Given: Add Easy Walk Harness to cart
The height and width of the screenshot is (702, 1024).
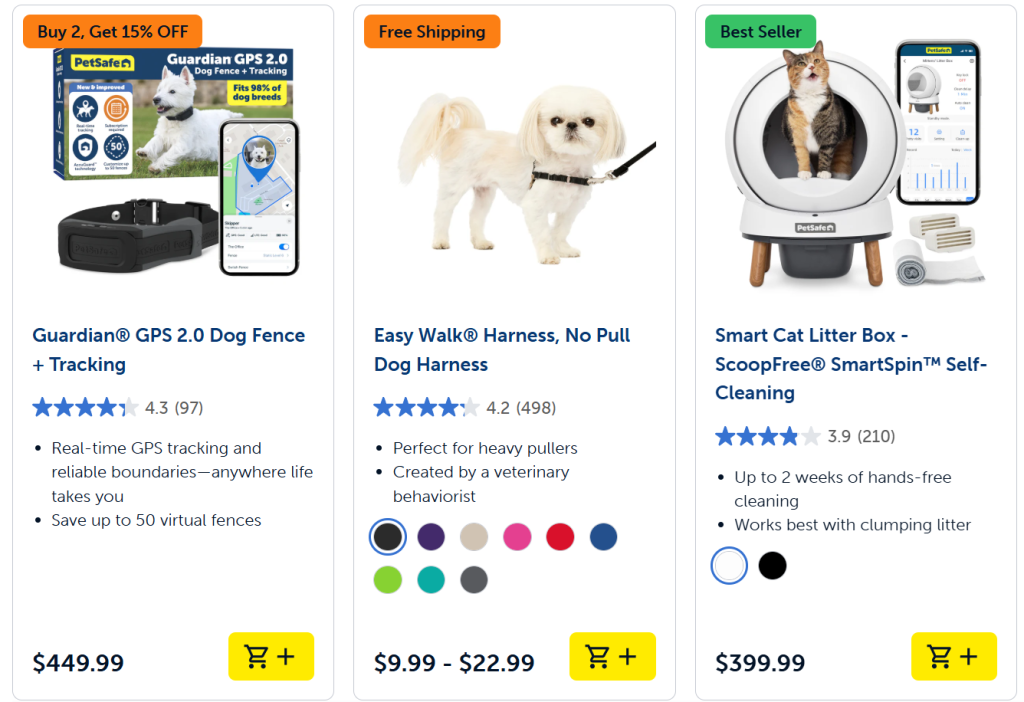Looking at the screenshot, I should point(612,657).
